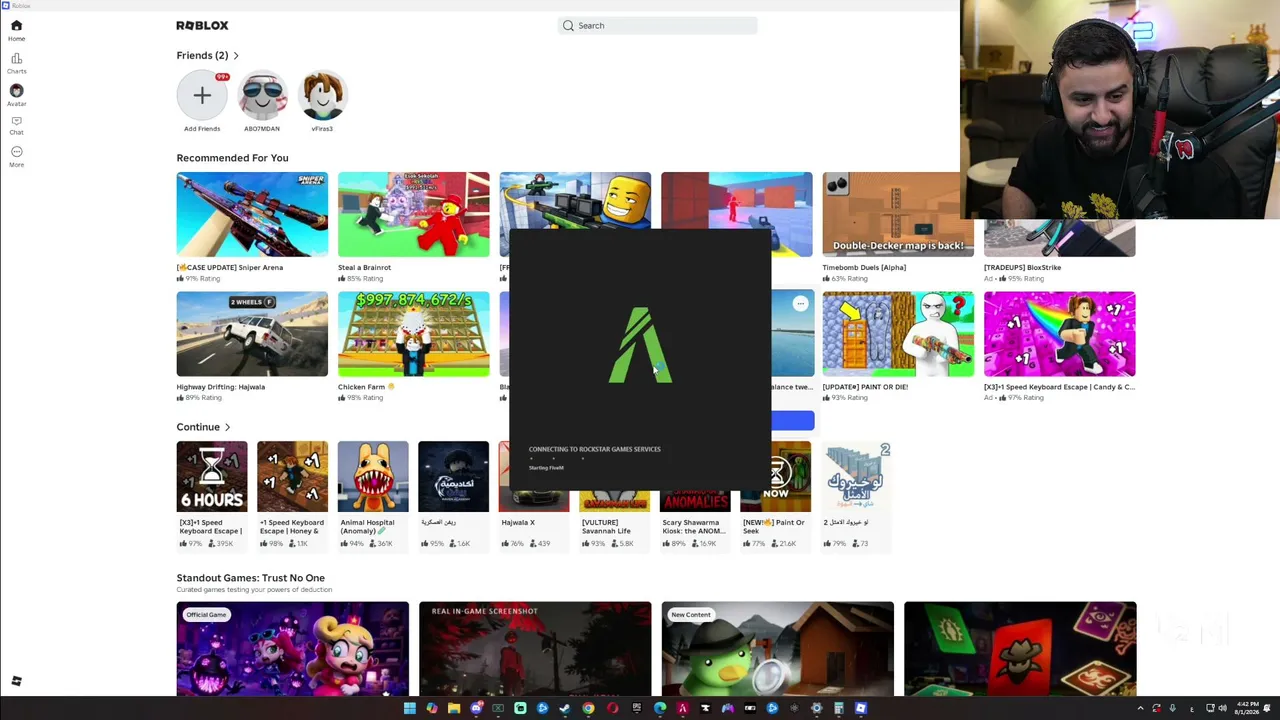Open Opera browser from the taskbar

click(x=612, y=708)
